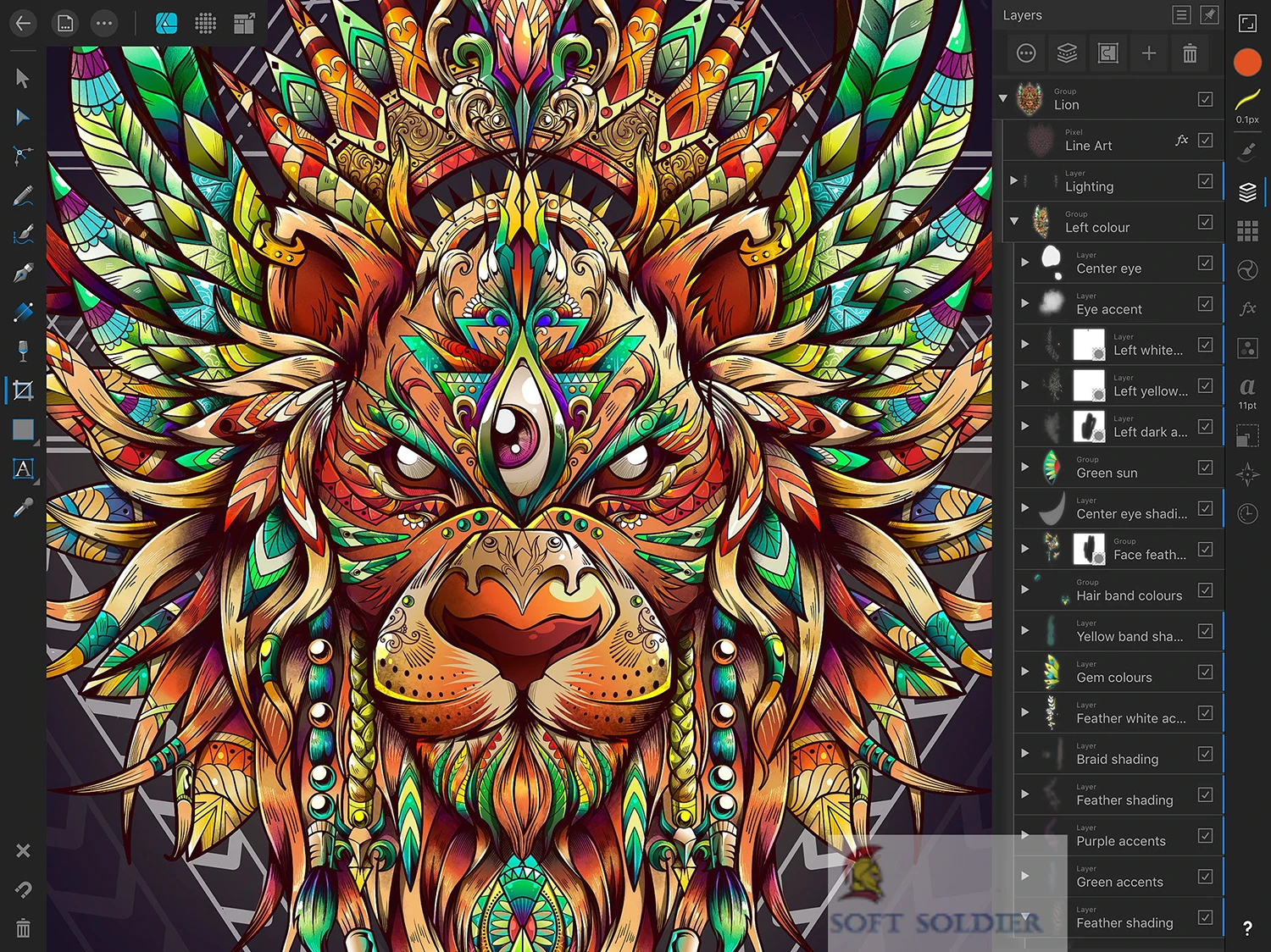Screen dimensions: 1271x952
Task: Open the Layer FX studio in right sidebar
Action: click(1247, 309)
